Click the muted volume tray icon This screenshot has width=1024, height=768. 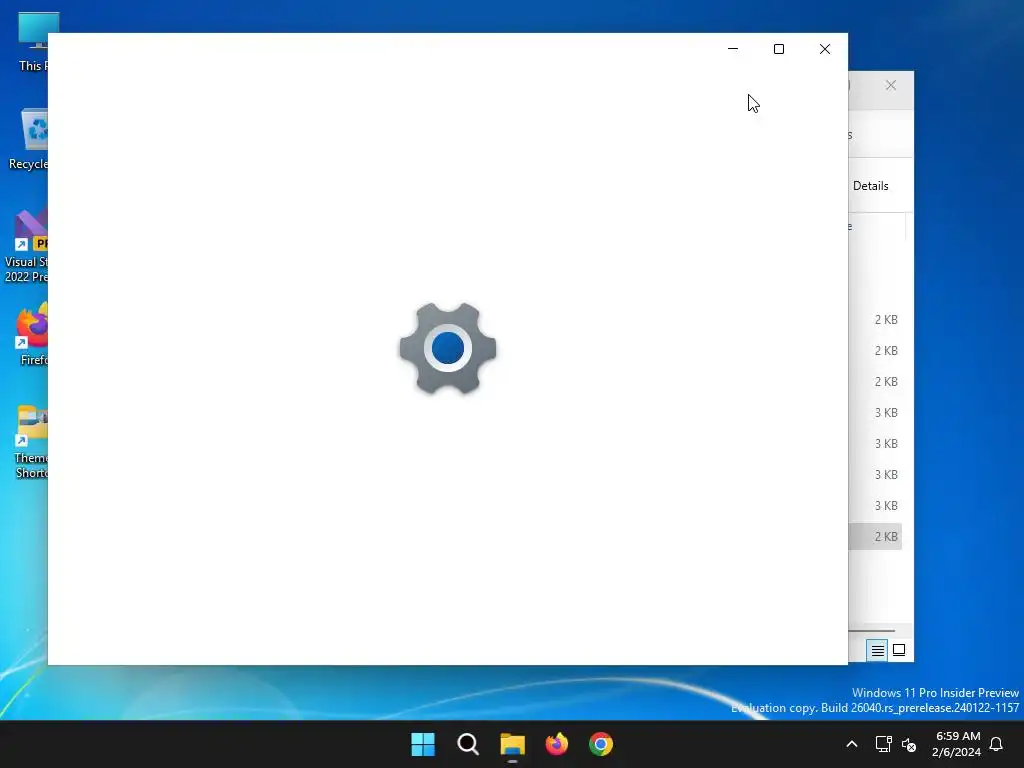[x=908, y=744]
